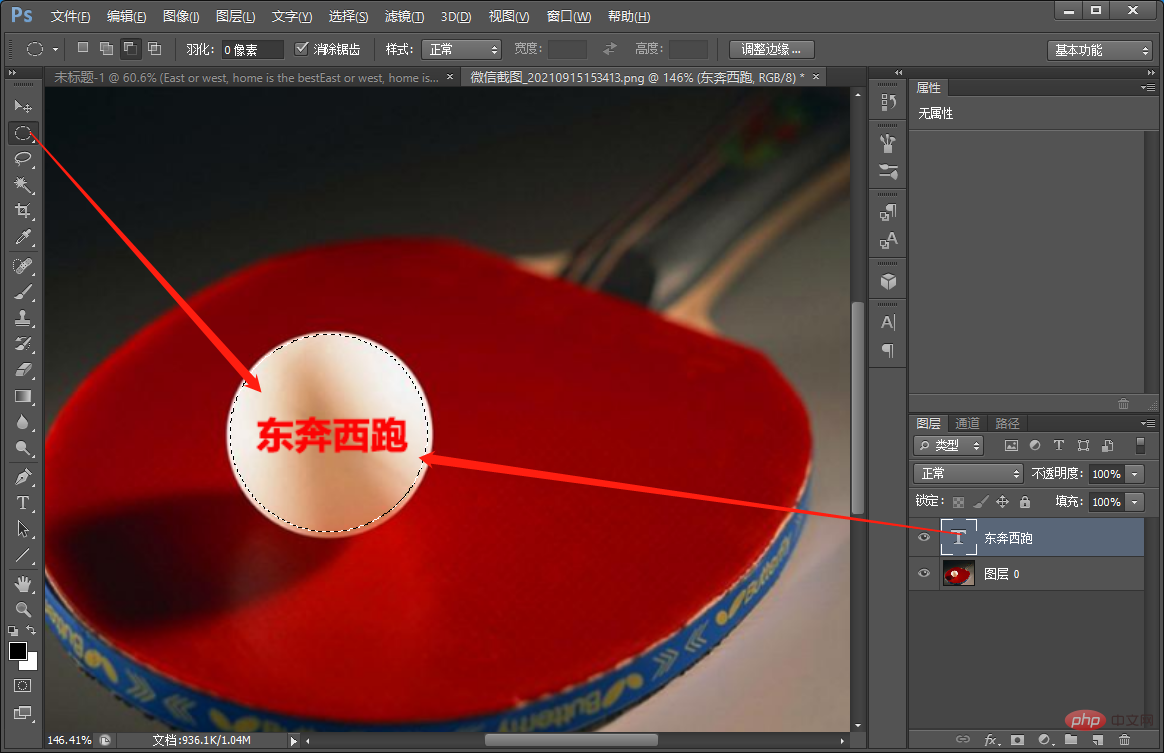Open the 文件(F) menu
The image size is (1164, 753).
(71, 16)
